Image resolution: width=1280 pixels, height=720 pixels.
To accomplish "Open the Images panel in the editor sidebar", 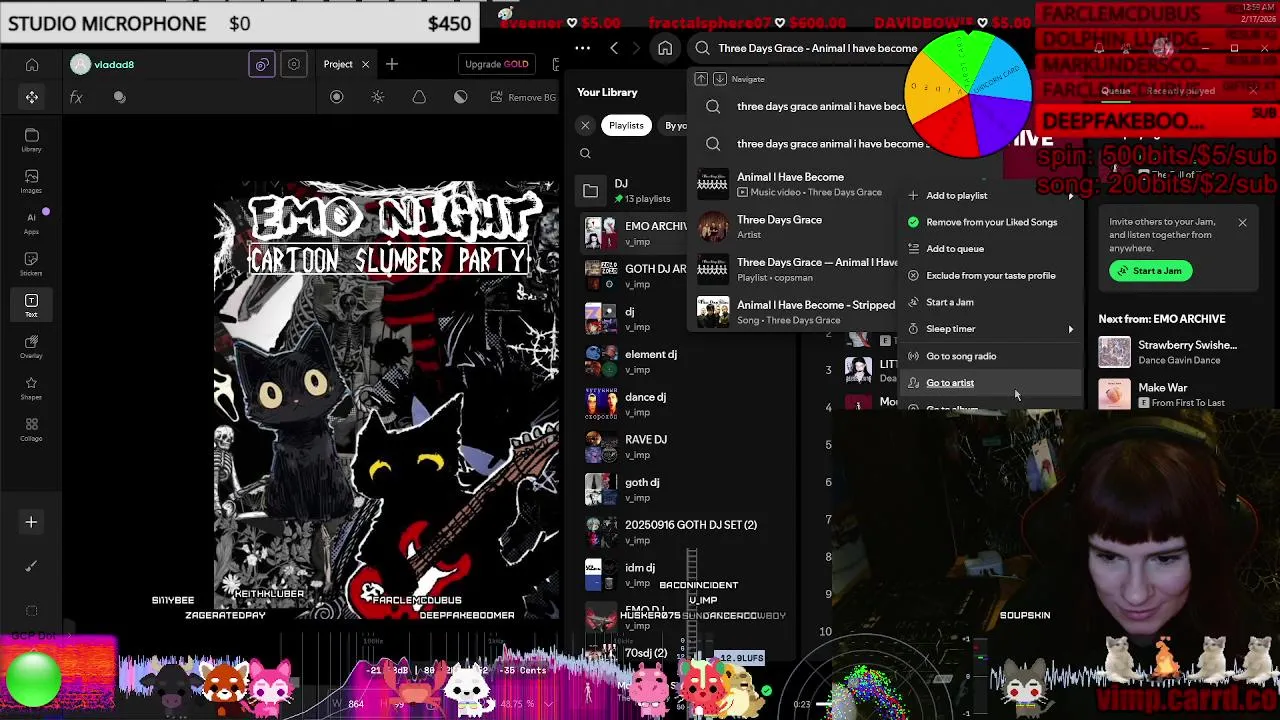I will (x=32, y=181).
